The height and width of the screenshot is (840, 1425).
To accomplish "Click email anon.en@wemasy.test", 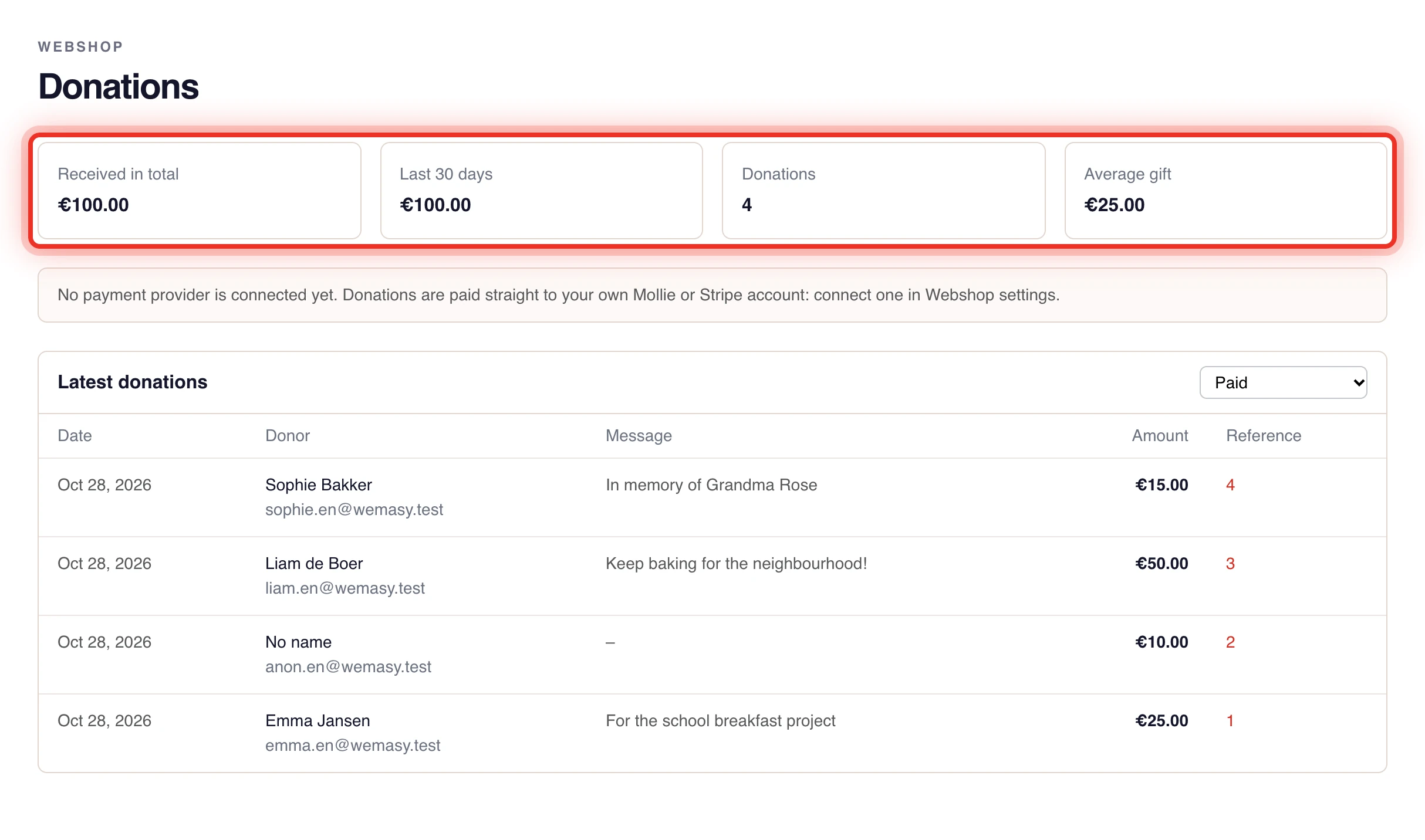I will click(348, 667).
